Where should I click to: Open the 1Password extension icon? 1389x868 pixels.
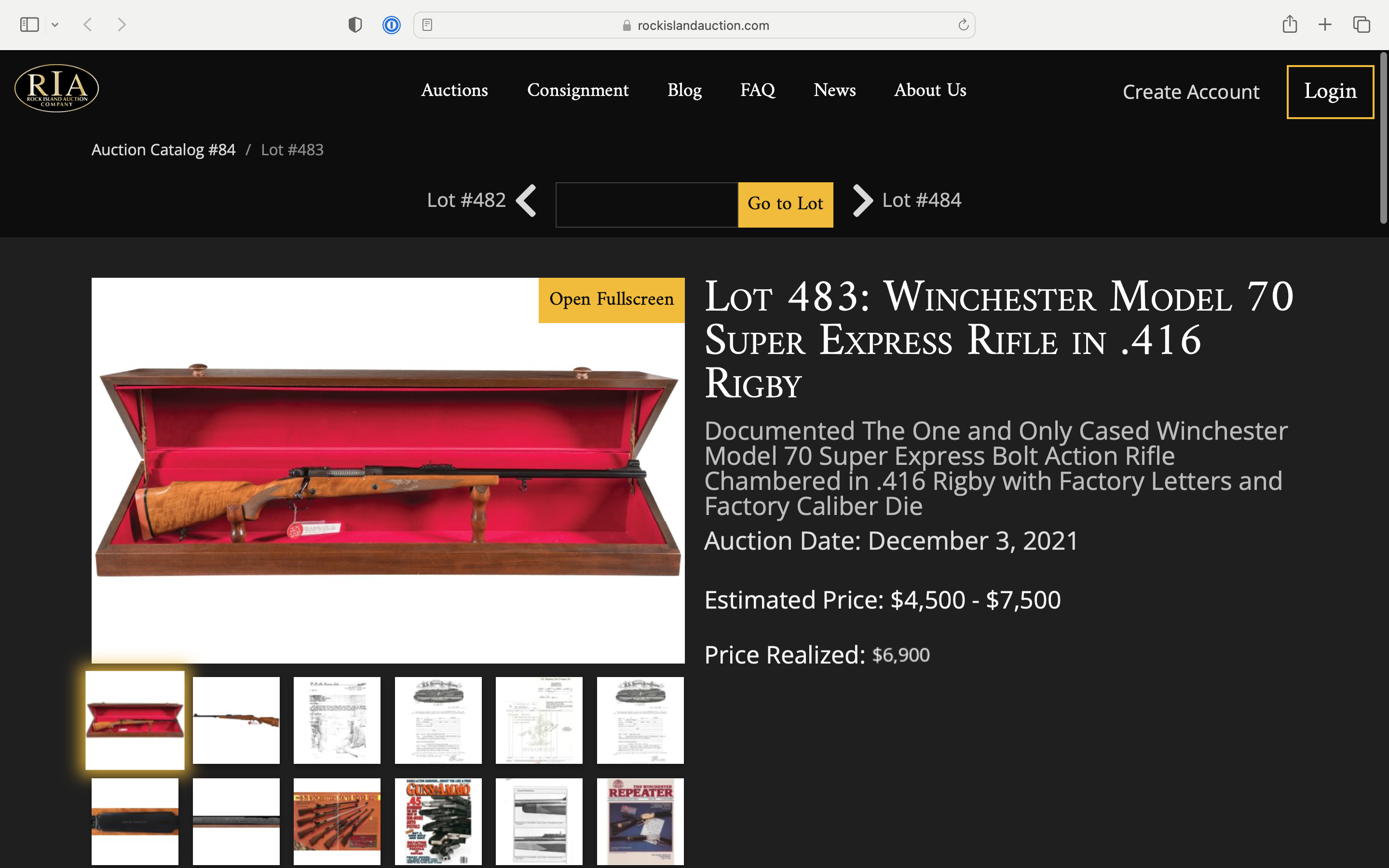tap(392, 25)
